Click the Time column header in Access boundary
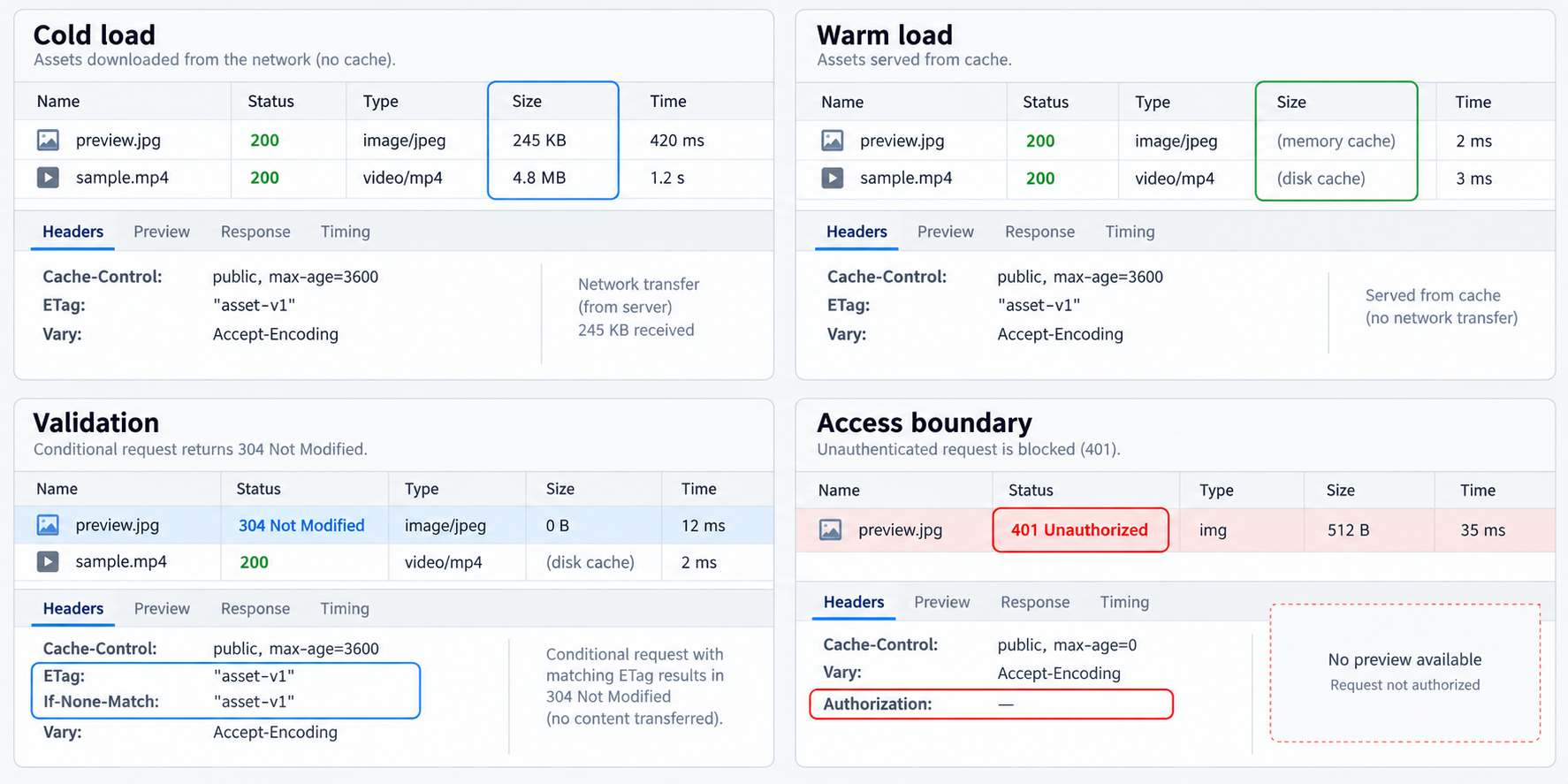1568x784 pixels. [1478, 490]
